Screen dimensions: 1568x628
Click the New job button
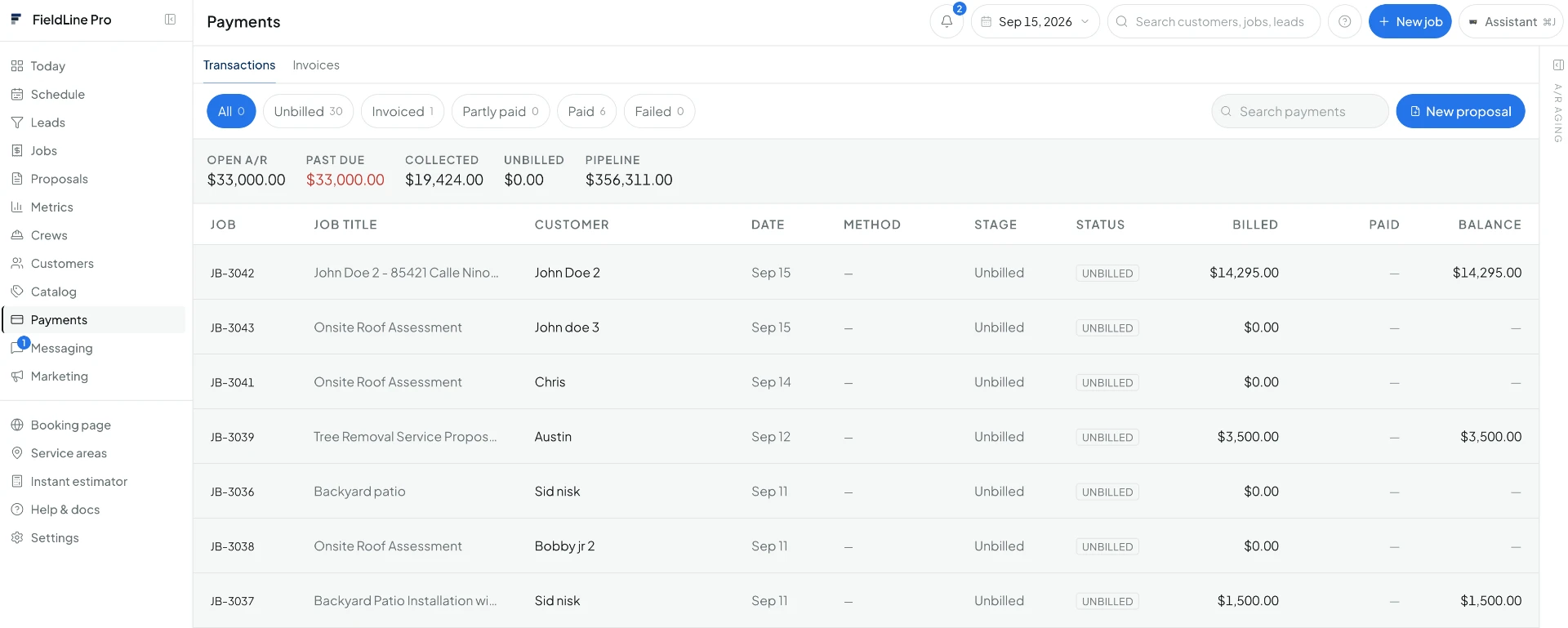(1410, 21)
